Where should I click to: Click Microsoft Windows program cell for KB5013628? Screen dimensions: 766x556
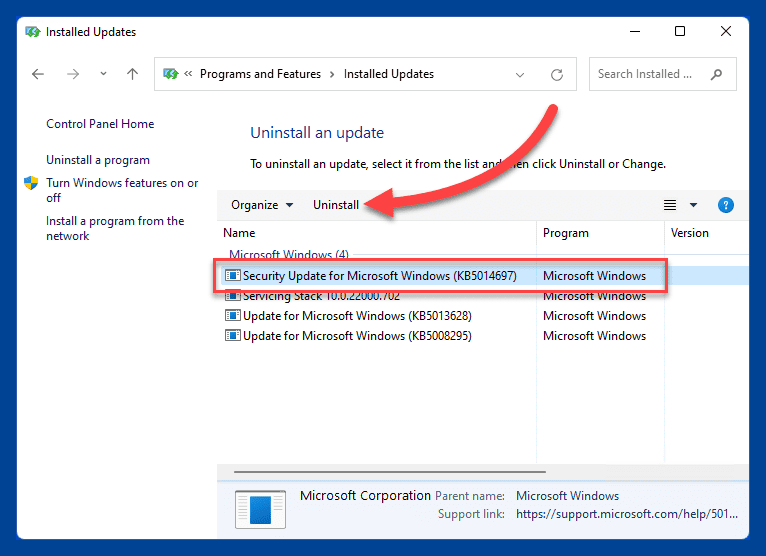tap(595, 316)
